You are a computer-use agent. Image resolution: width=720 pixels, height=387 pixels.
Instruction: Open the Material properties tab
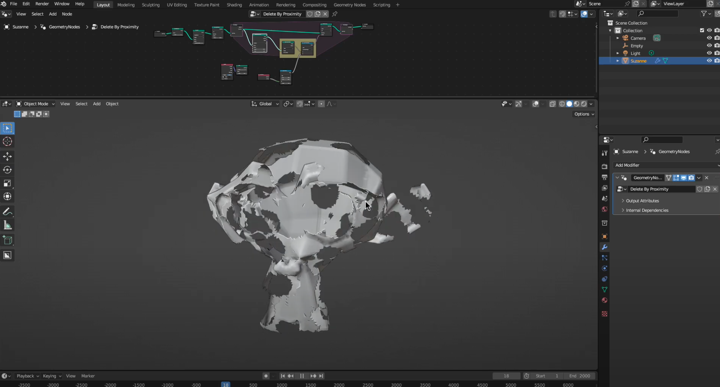605,300
